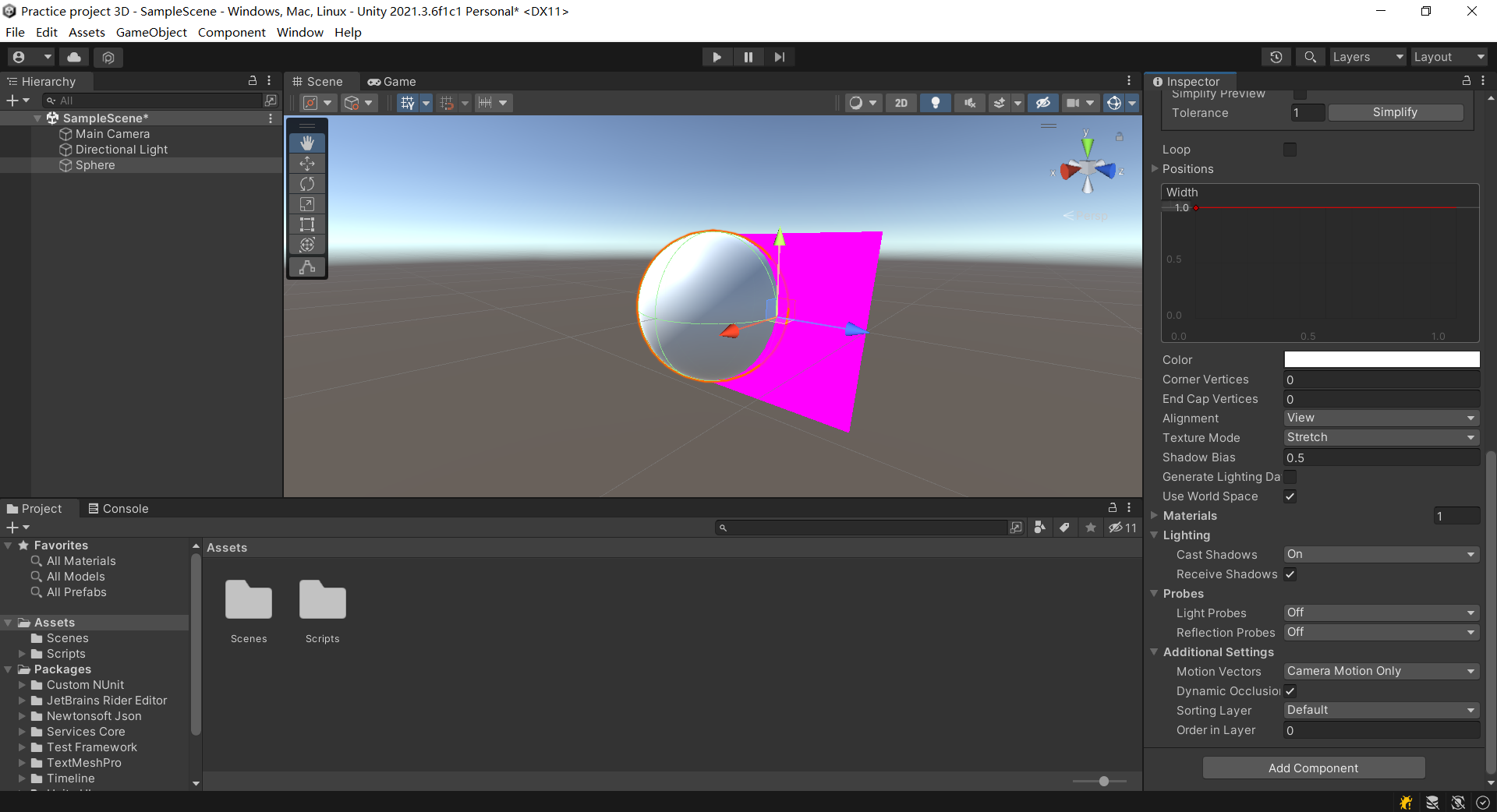Select the Rotate tool
The height and width of the screenshot is (812, 1497).
[x=307, y=184]
